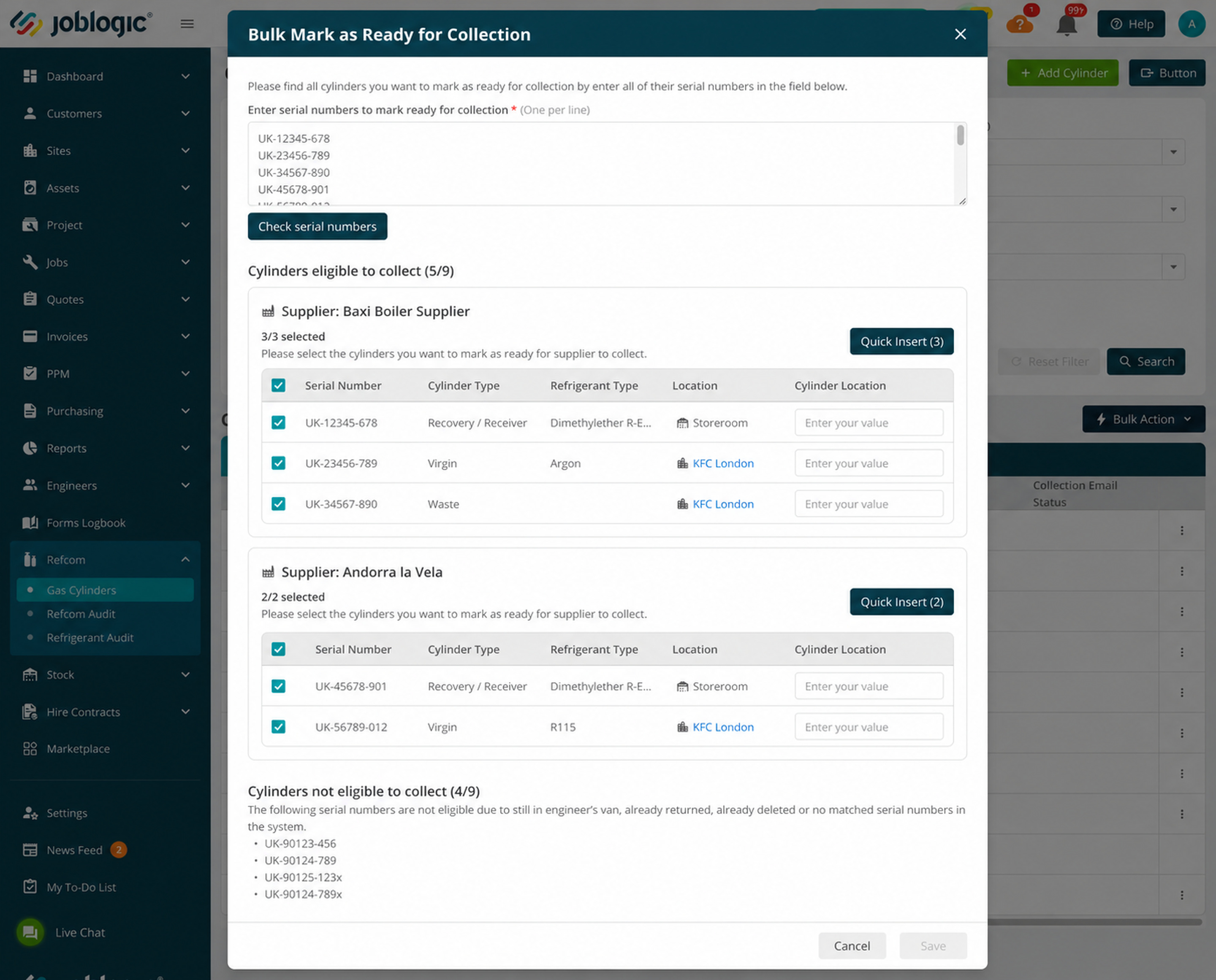Image resolution: width=1216 pixels, height=980 pixels.
Task: Click Cylinder Location field for UK-12345-678
Action: pyautogui.click(x=869, y=423)
